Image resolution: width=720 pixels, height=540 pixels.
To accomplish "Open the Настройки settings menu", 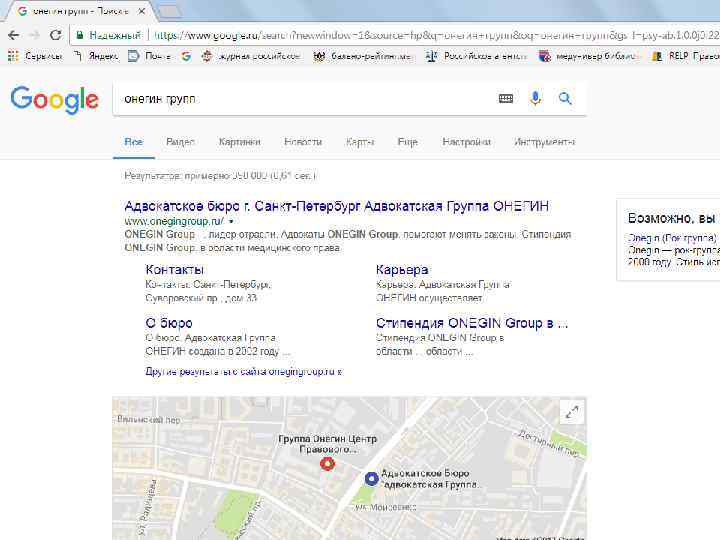I will [x=467, y=142].
